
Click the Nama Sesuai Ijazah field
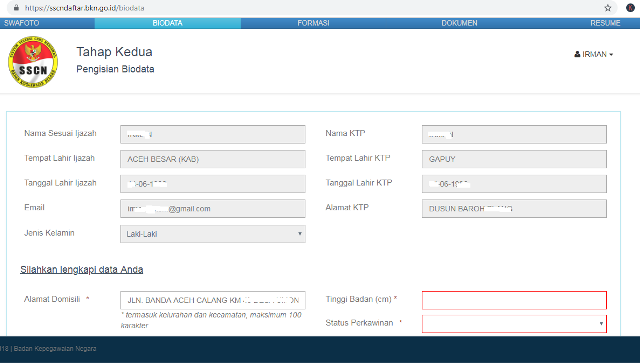click(213, 134)
